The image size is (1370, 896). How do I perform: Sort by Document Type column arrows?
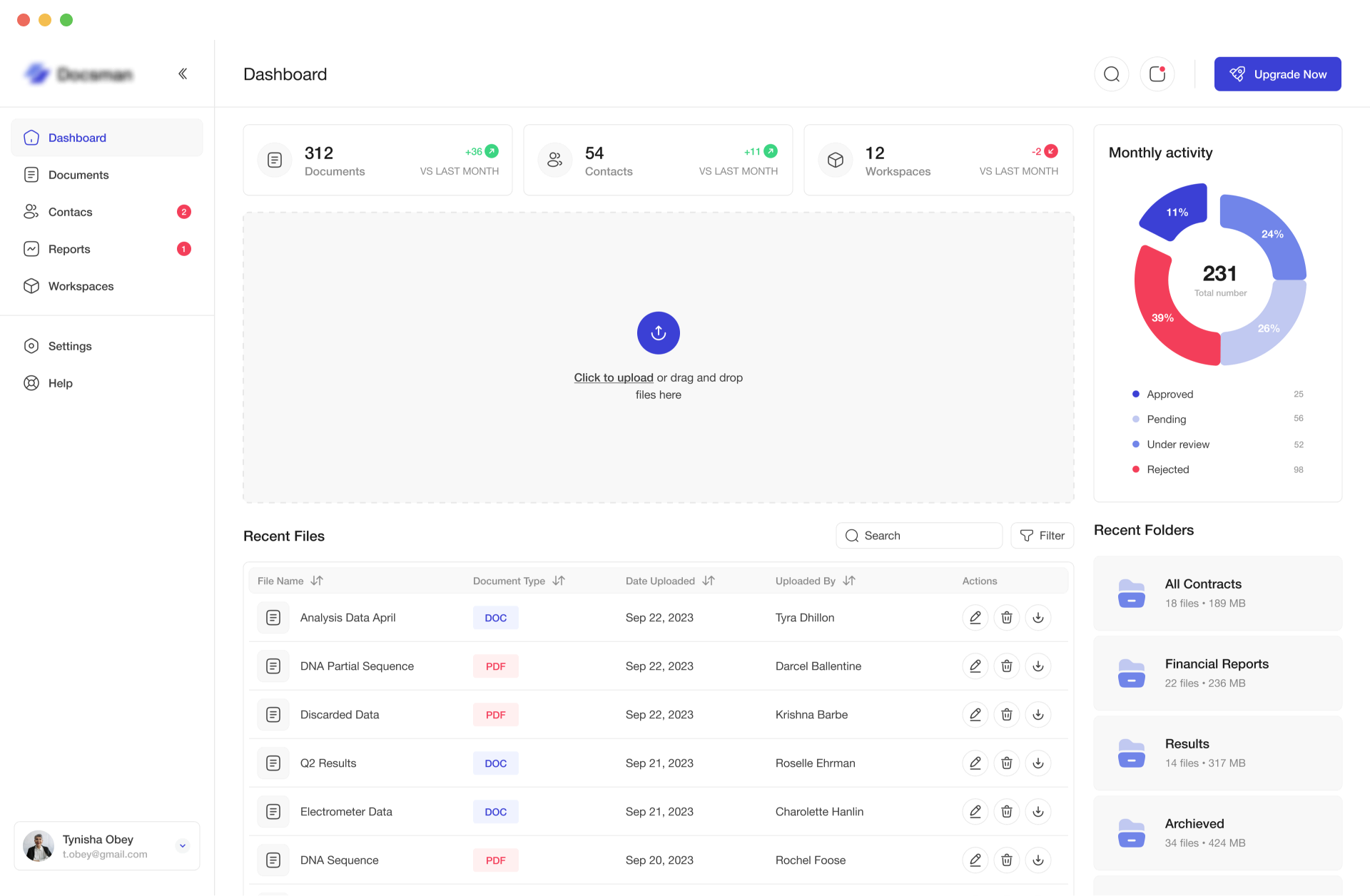[x=559, y=581]
